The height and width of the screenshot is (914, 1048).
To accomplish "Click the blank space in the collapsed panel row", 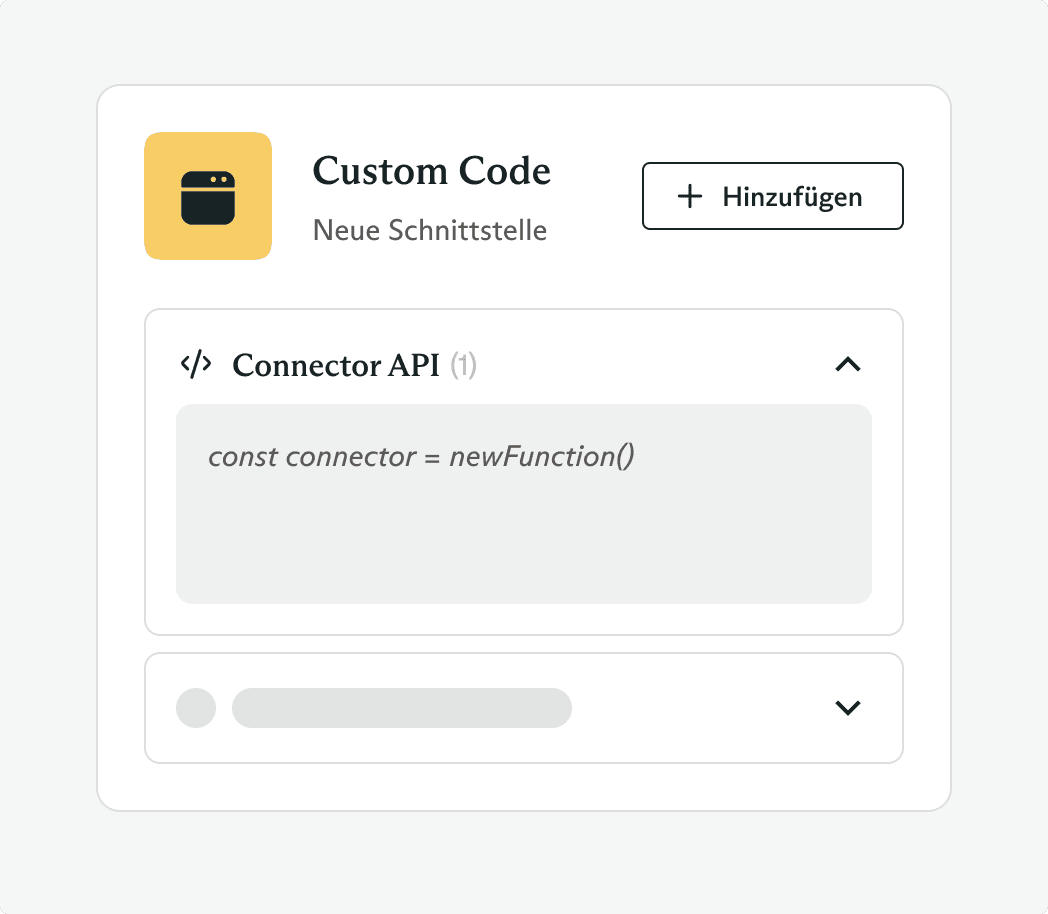I will tap(700, 708).
